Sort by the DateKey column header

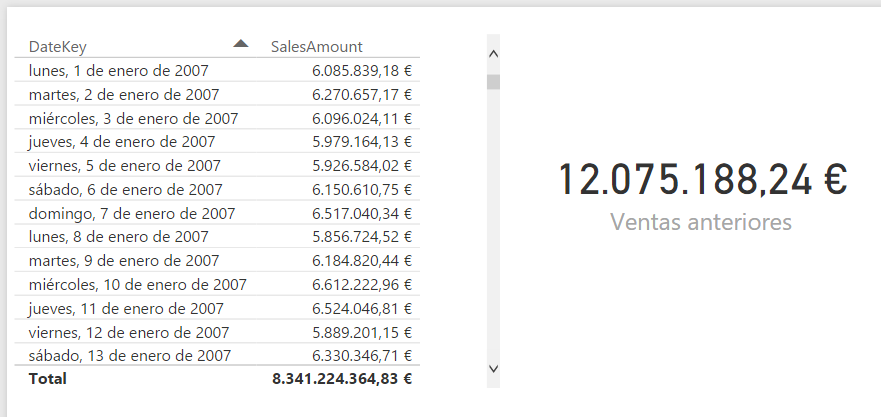(x=57, y=47)
